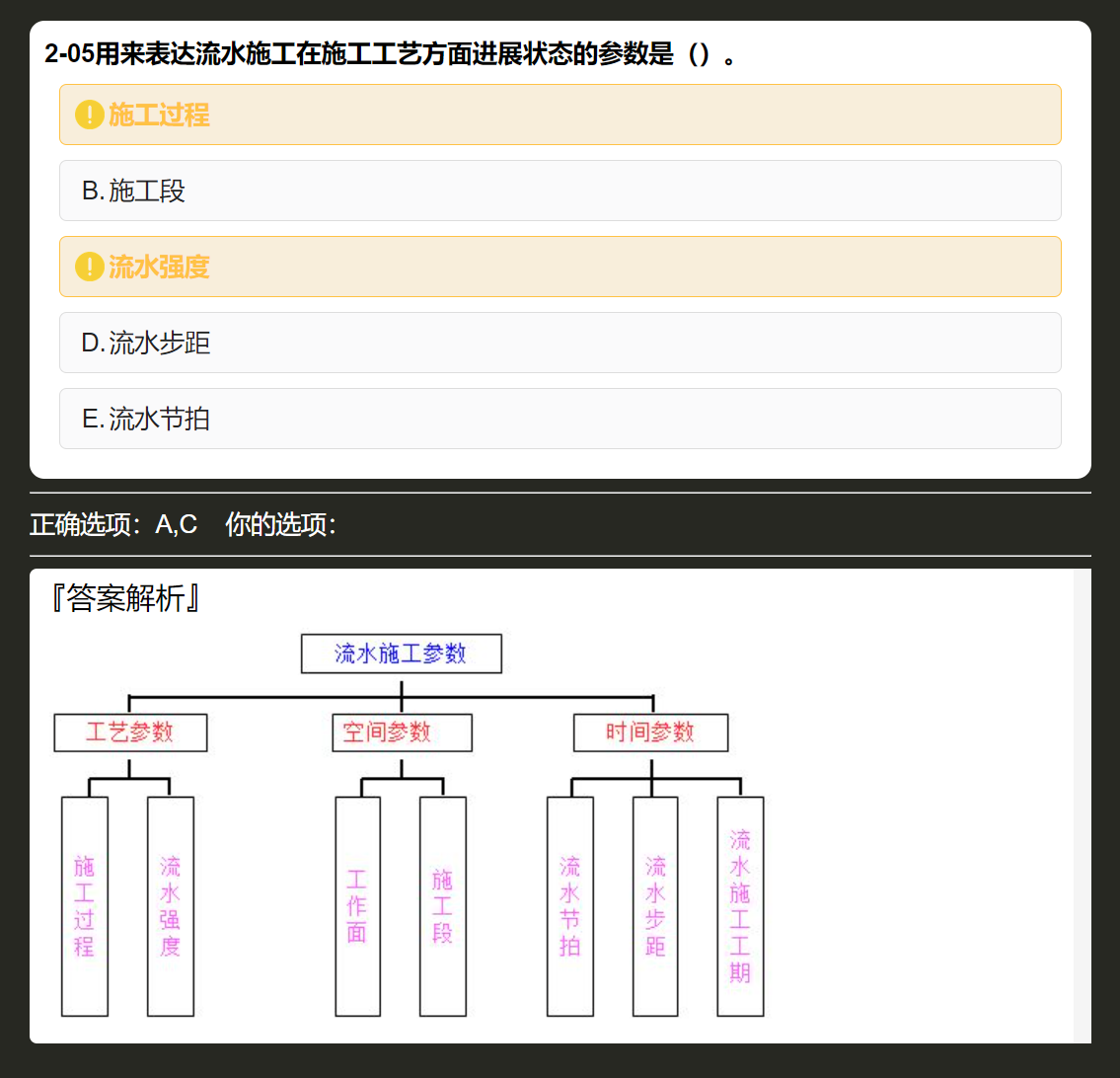Click the 空间参数 diagram box
Image resolution: width=1120 pixels, height=1078 pixels.
pyautogui.click(x=403, y=732)
